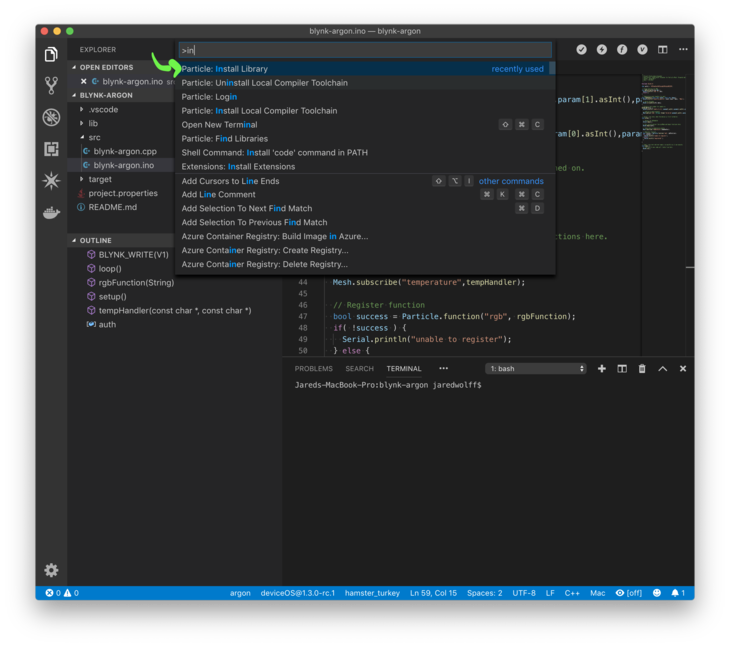Change language mode via C++ status item
The height and width of the screenshot is (647, 730).
(572, 593)
